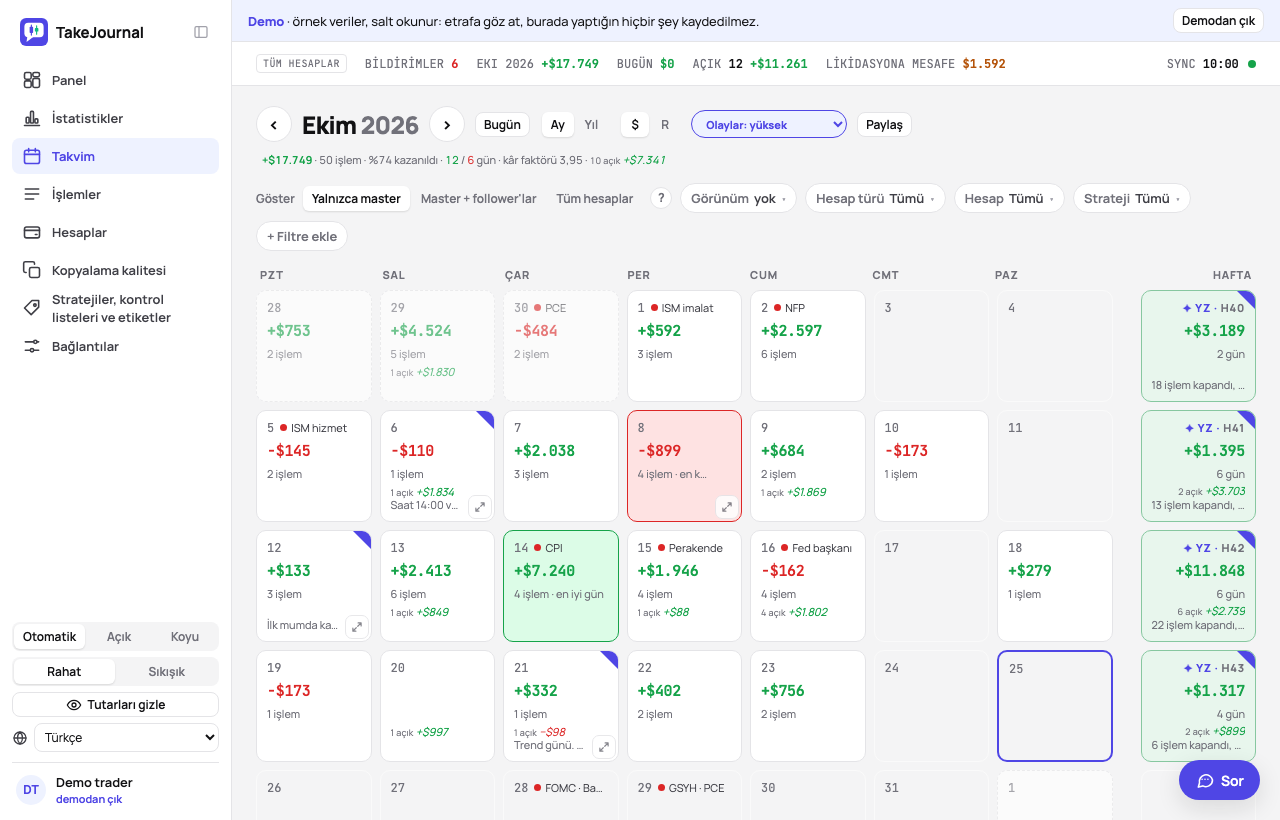
Task: Click the TakeJournal logo icon
Action: tap(34, 32)
